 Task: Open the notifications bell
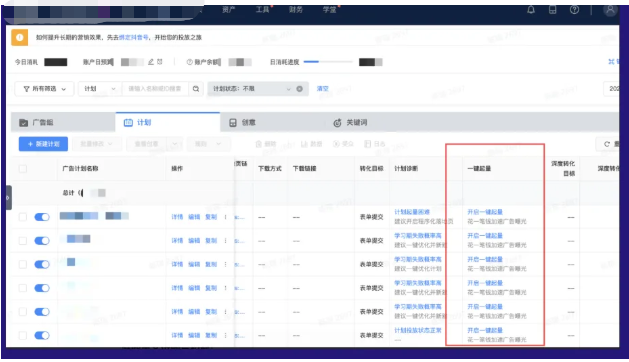[531, 10]
